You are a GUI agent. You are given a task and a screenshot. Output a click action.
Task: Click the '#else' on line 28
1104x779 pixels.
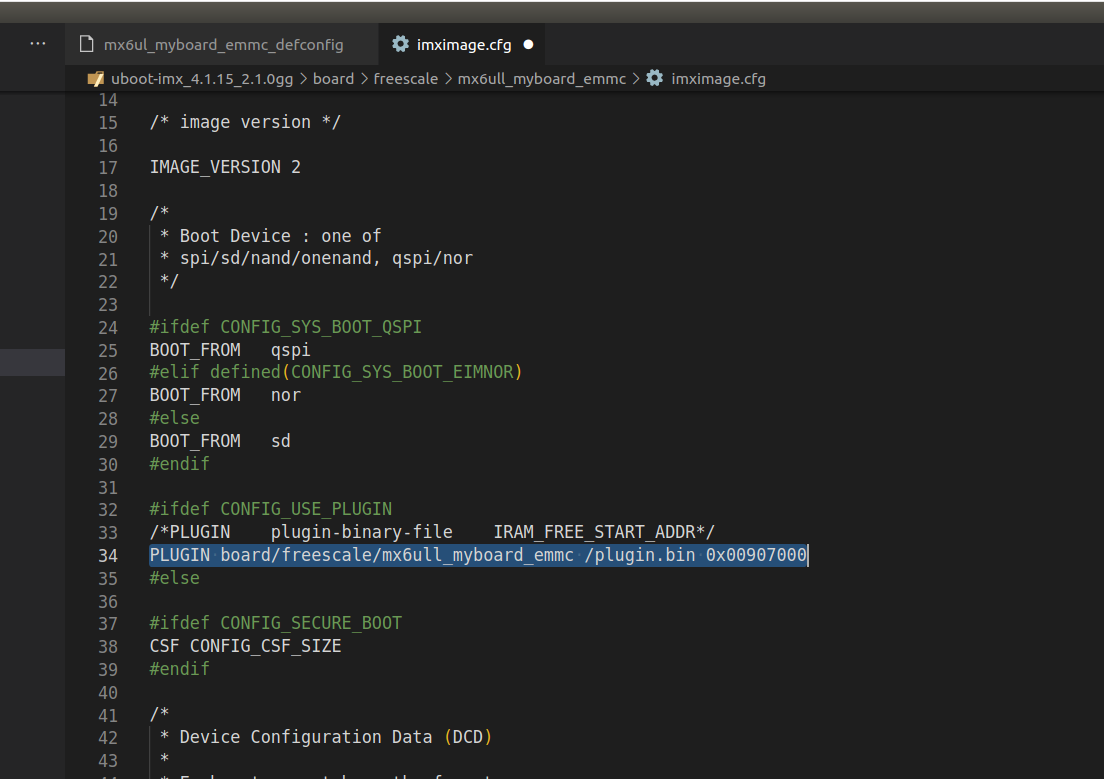[174, 418]
